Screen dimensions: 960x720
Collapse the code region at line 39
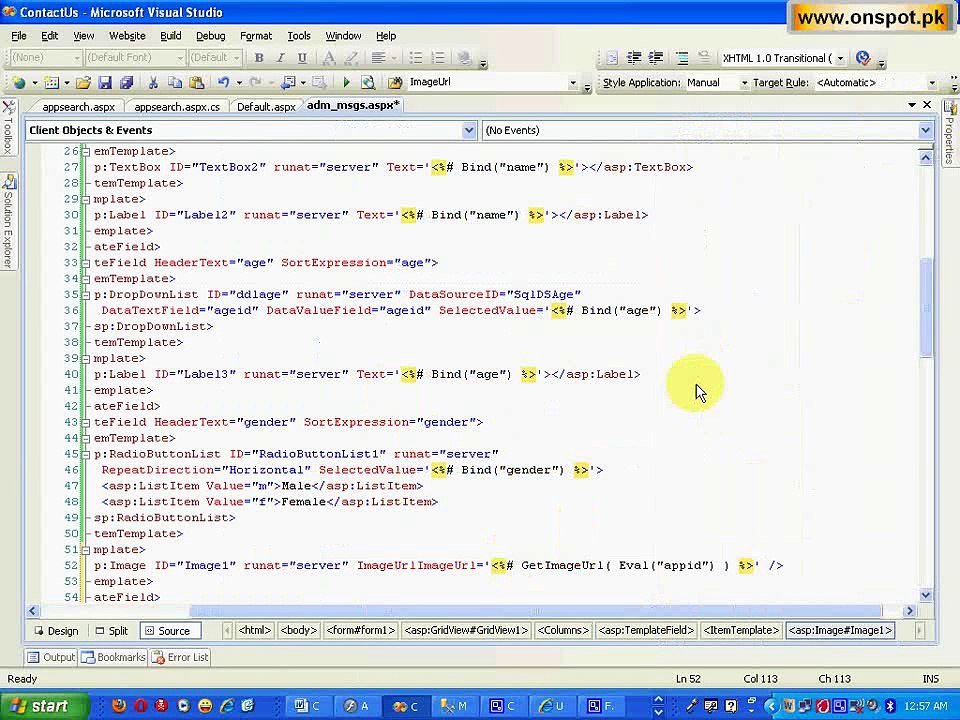click(x=86, y=358)
